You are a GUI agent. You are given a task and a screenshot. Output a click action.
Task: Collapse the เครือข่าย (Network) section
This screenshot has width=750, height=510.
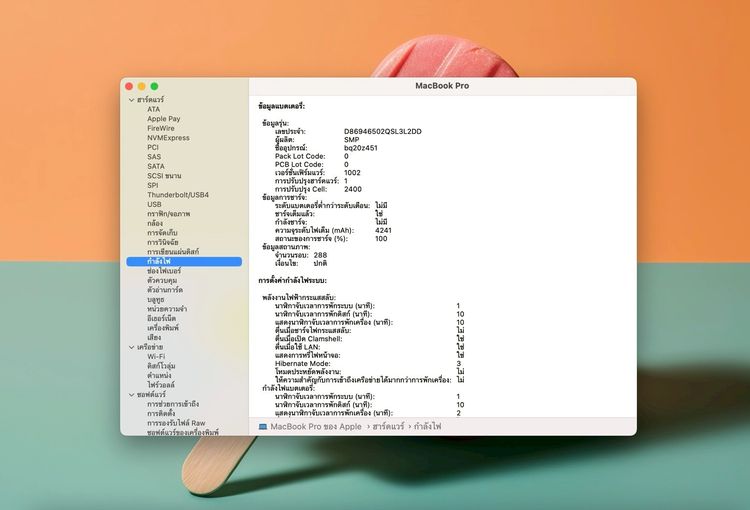(130, 347)
